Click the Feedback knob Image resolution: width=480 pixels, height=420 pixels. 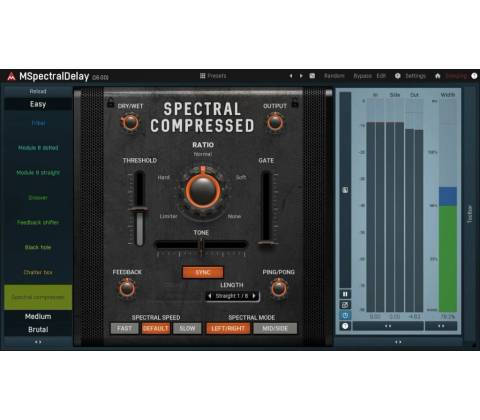point(127,289)
